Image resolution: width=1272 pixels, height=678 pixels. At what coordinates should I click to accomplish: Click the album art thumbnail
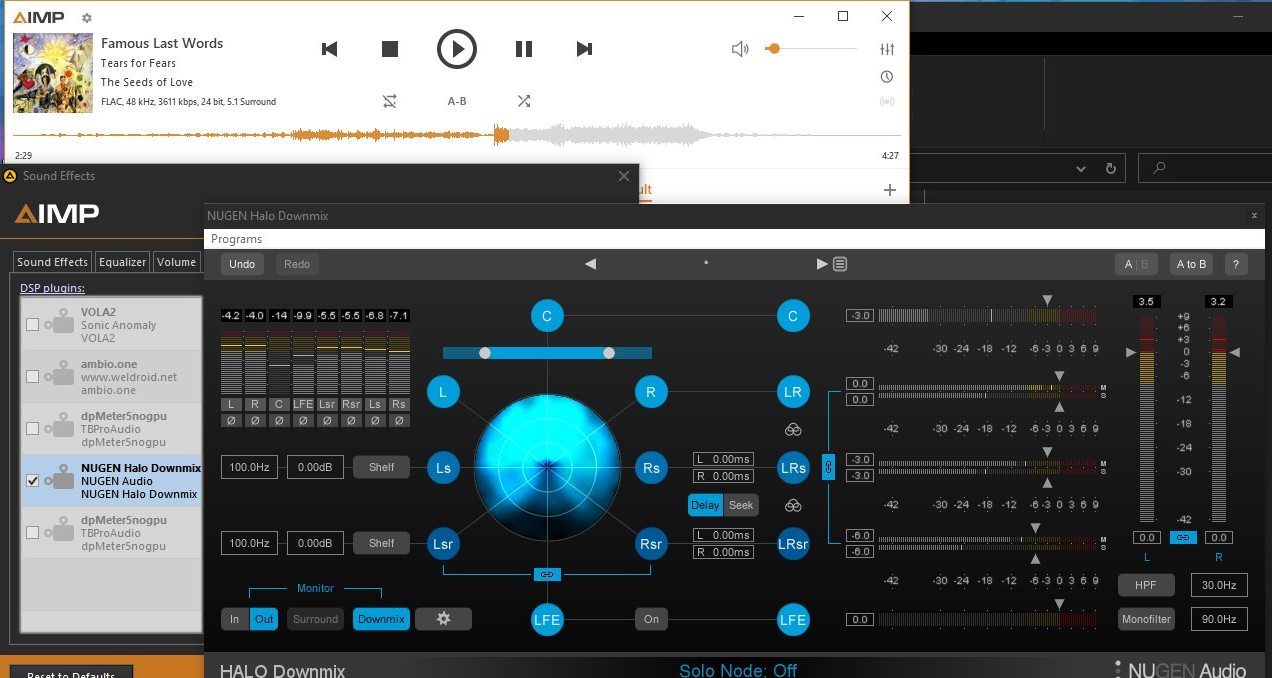(x=53, y=73)
